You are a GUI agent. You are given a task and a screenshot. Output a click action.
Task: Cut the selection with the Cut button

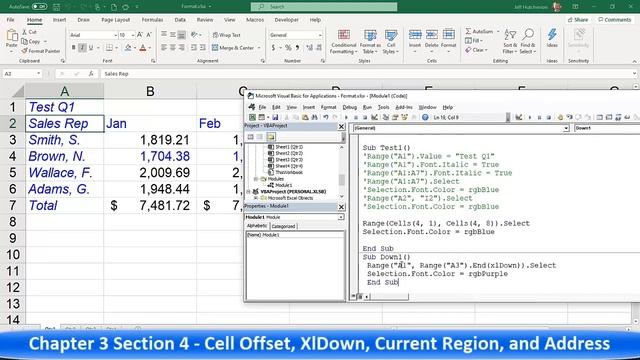coord(29,32)
